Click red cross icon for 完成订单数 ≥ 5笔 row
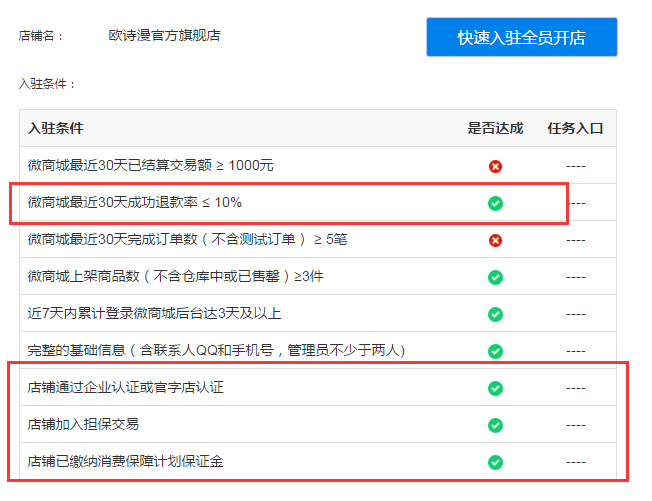Viewport: 652px width, 501px height. pyautogui.click(x=495, y=240)
